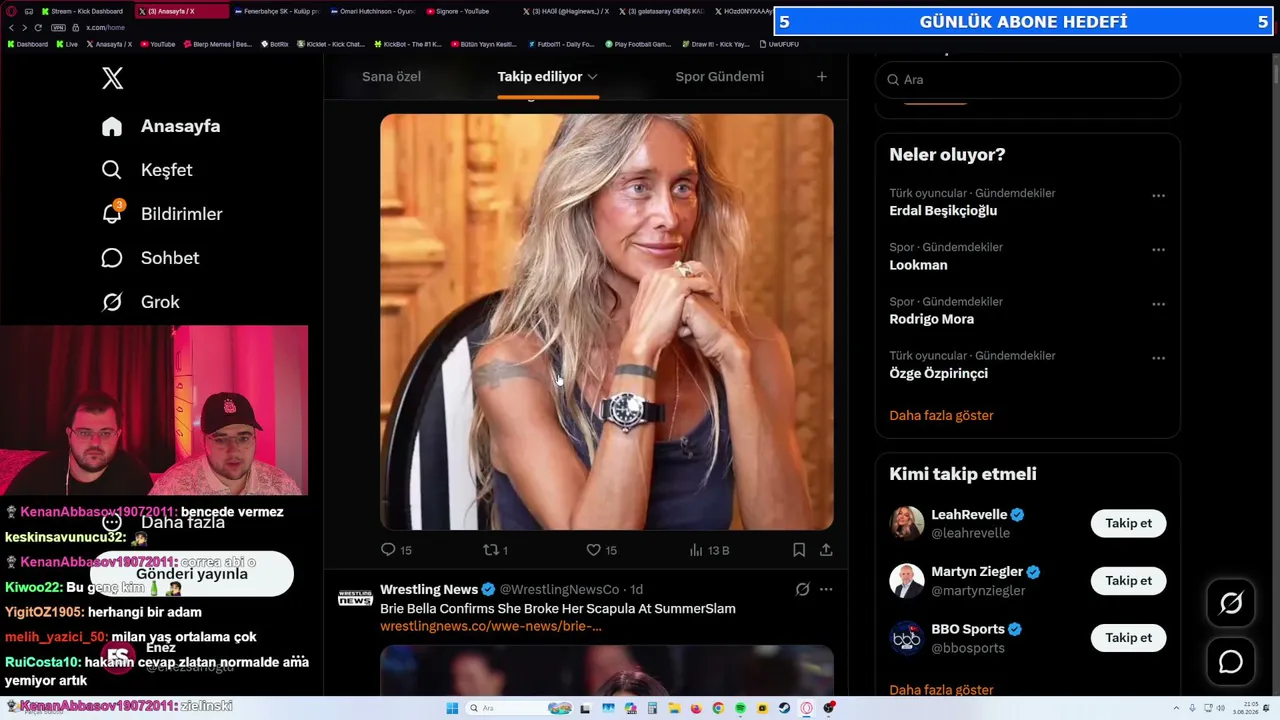This screenshot has height=720, width=1280.
Task: Open Rodrigo Mora trending topic
Action: (x=931, y=319)
